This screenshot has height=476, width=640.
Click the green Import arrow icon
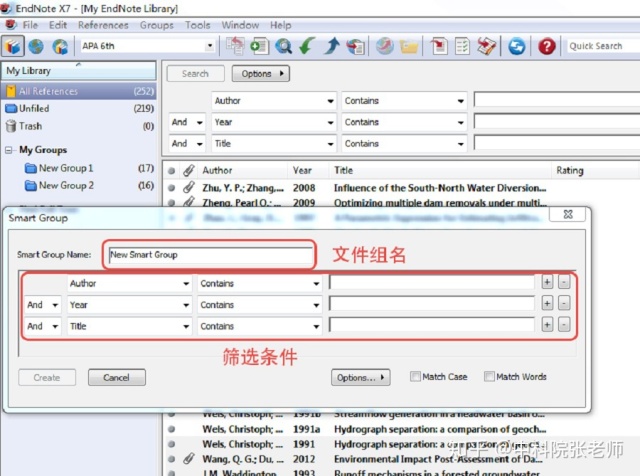point(307,46)
